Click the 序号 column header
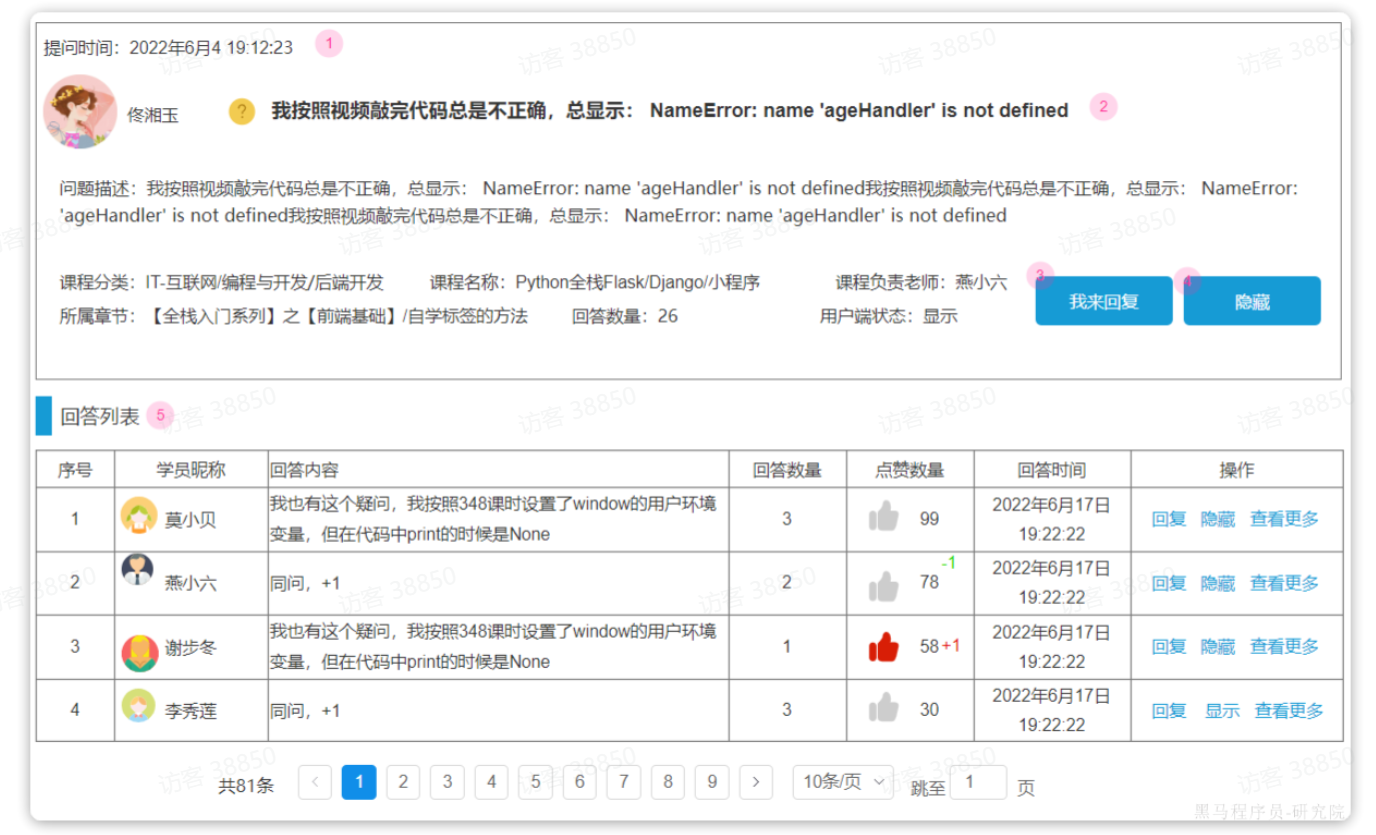 point(75,469)
